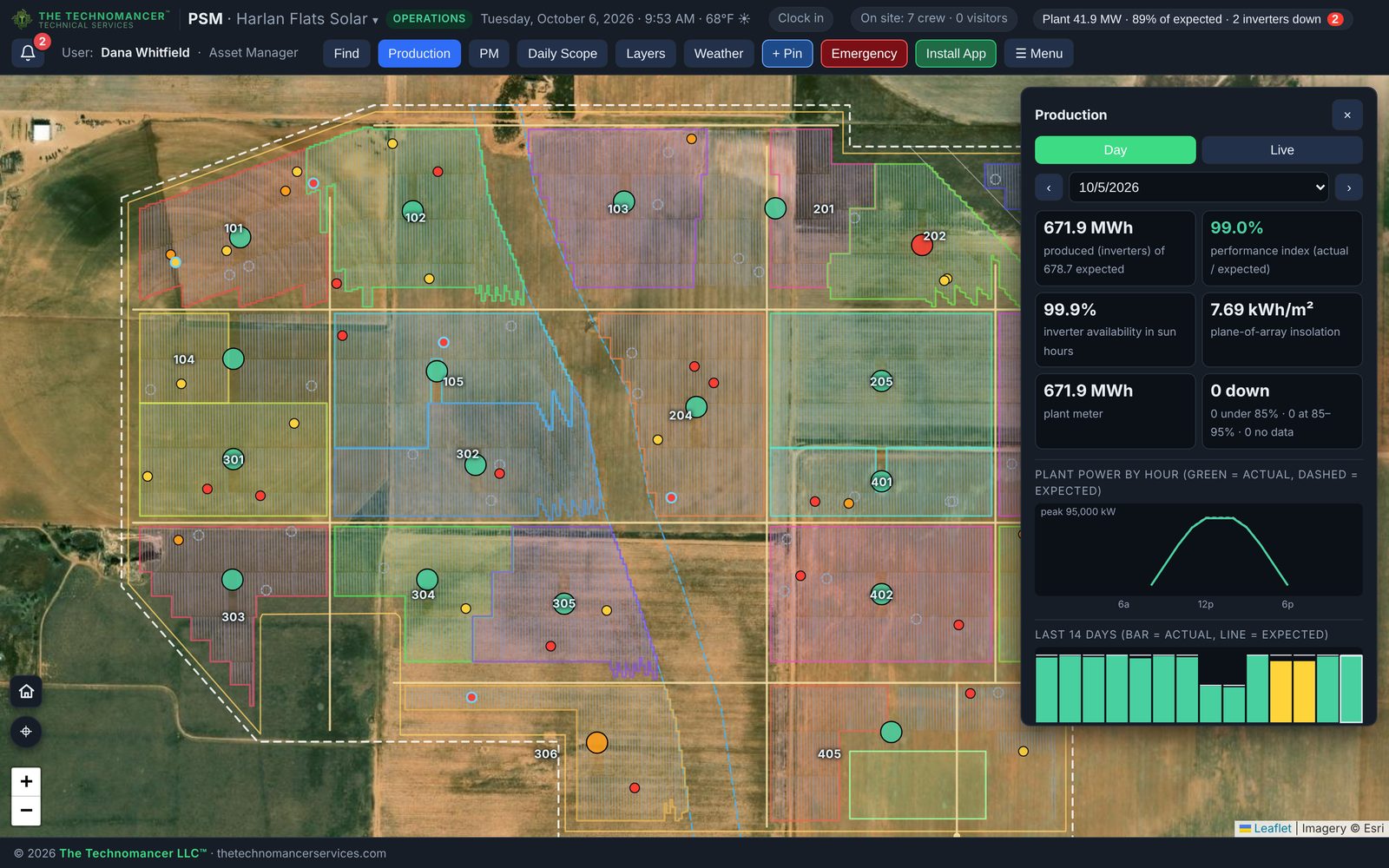Image resolution: width=1389 pixels, height=868 pixels.
Task: Select the orange marker near 306
Action: (596, 743)
